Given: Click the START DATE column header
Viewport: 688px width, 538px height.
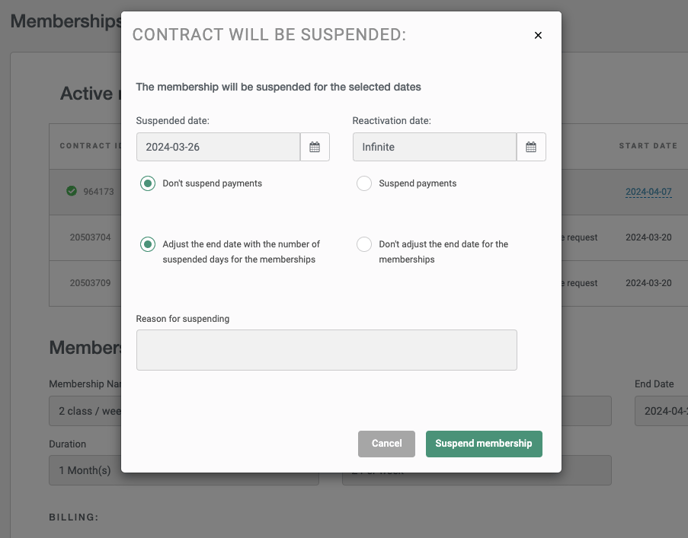Looking at the screenshot, I should [648, 146].
